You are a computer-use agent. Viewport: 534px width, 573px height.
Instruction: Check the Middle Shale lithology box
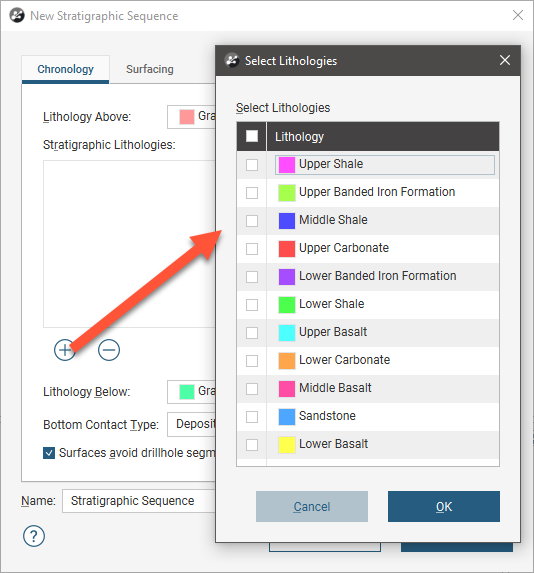[x=252, y=221]
